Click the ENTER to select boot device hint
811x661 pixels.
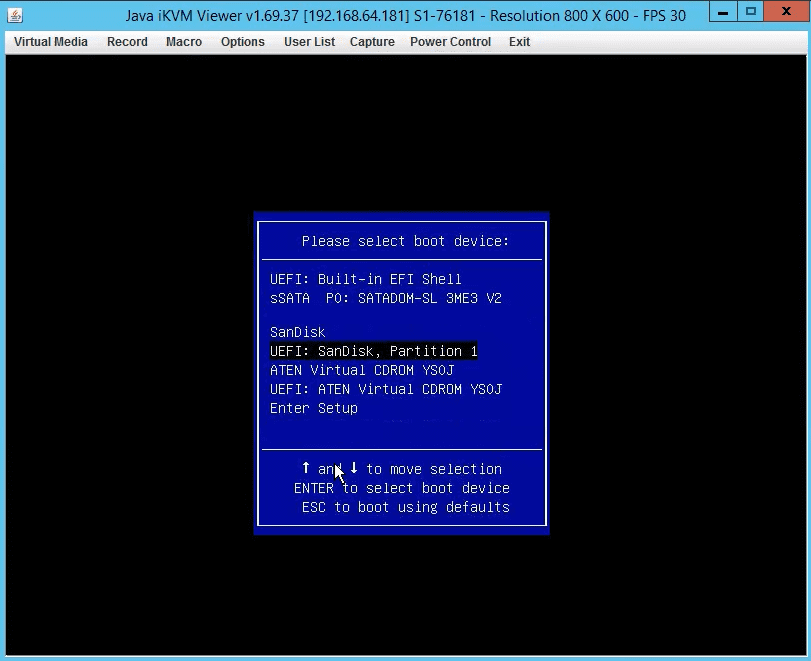coord(401,488)
